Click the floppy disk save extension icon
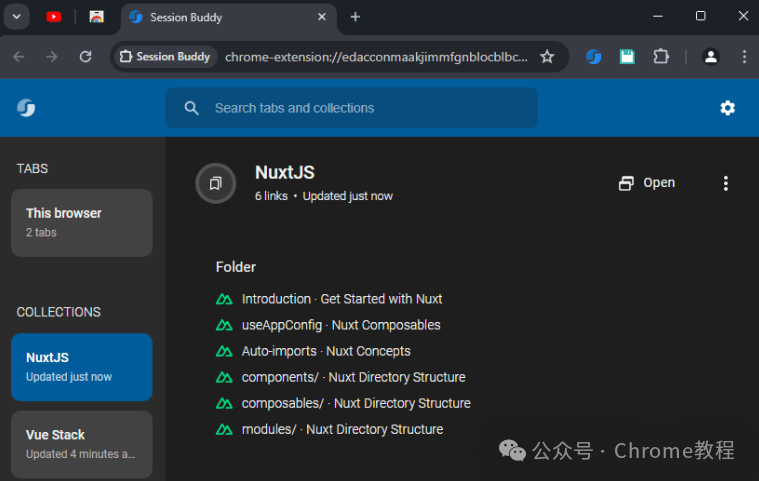This screenshot has width=759, height=481. (x=627, y=57)
